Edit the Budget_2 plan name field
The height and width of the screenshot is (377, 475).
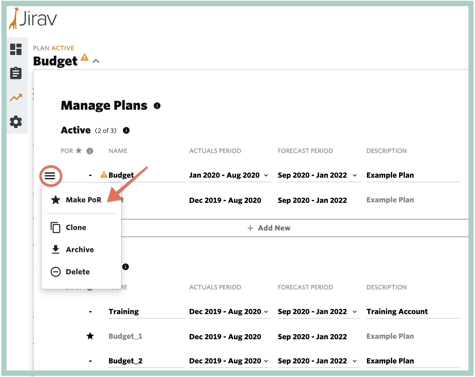click(146, 361)
